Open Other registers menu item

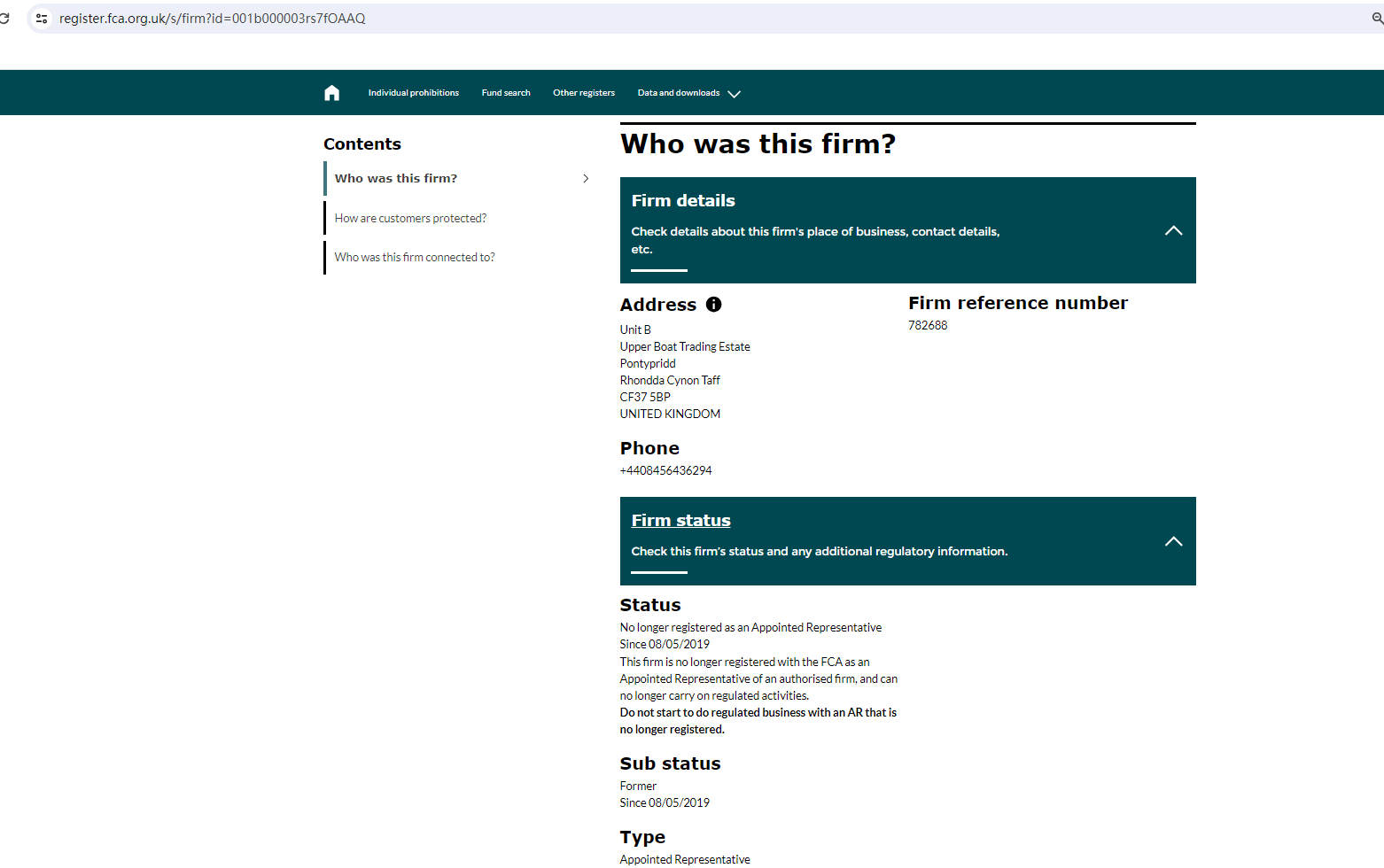pyautogui.click(x=584, y=93)
